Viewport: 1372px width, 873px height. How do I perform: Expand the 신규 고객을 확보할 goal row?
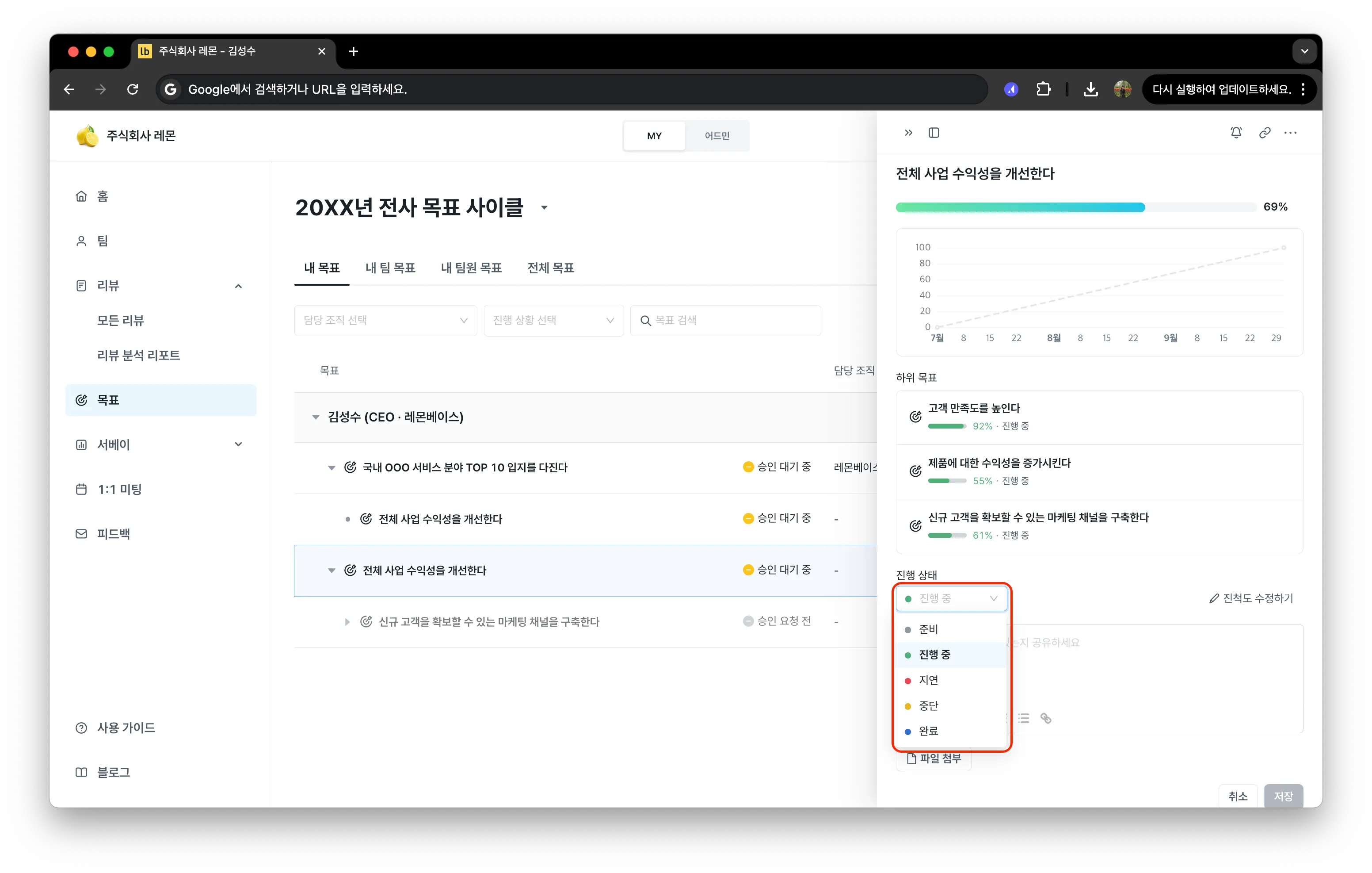[x=347, y=621]
